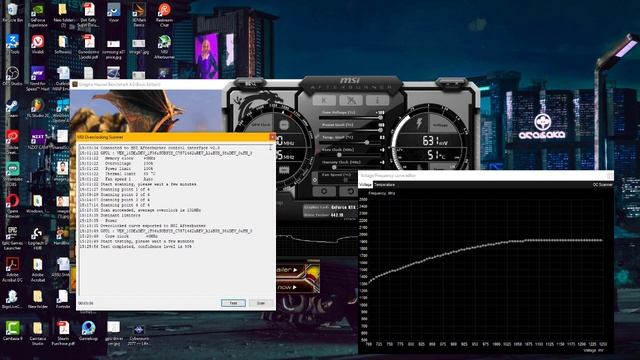Click OC Scanner link in curve editor
Screen dimensions: 640x360
coord(602,185)
